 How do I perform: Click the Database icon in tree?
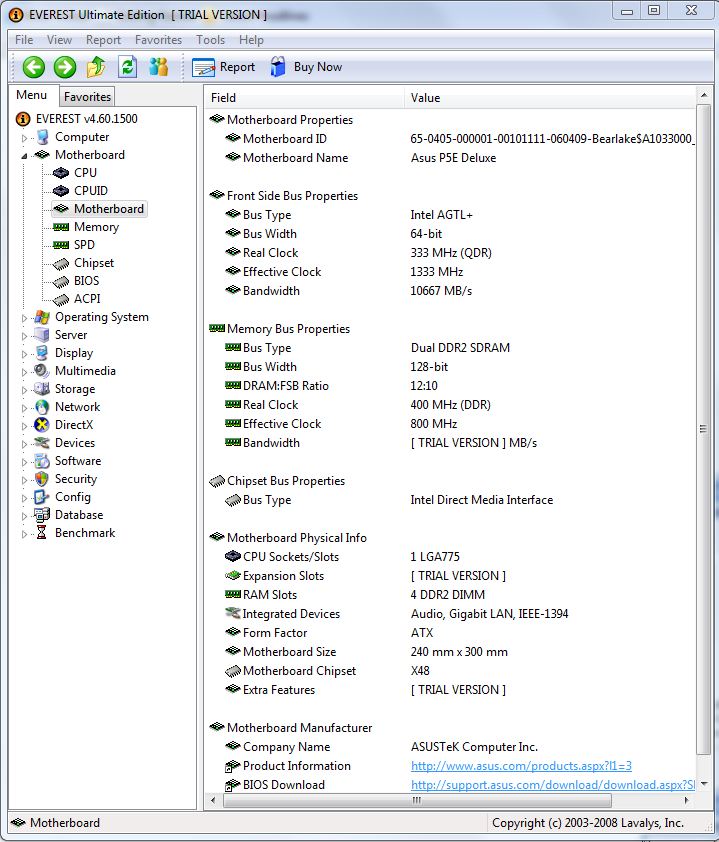pyautogui.click(x=42, y=515)
